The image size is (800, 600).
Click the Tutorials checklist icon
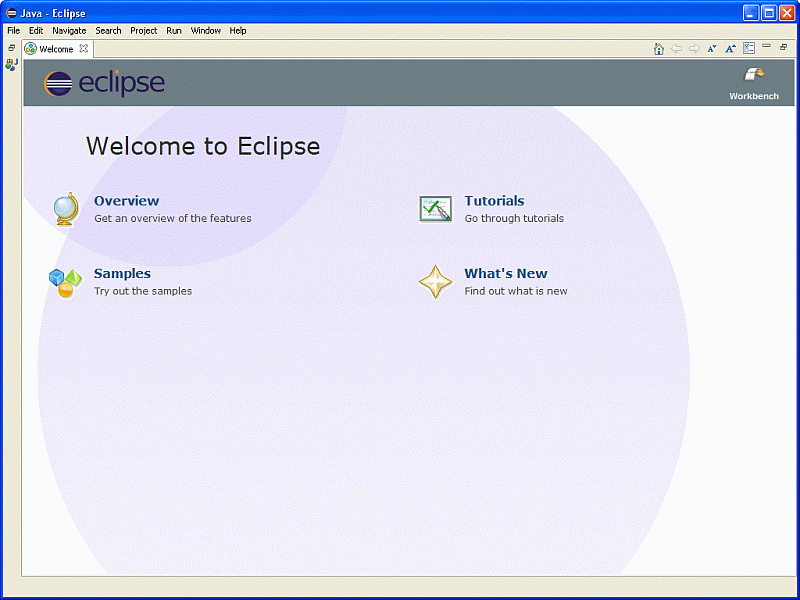[x=436, y=209]
